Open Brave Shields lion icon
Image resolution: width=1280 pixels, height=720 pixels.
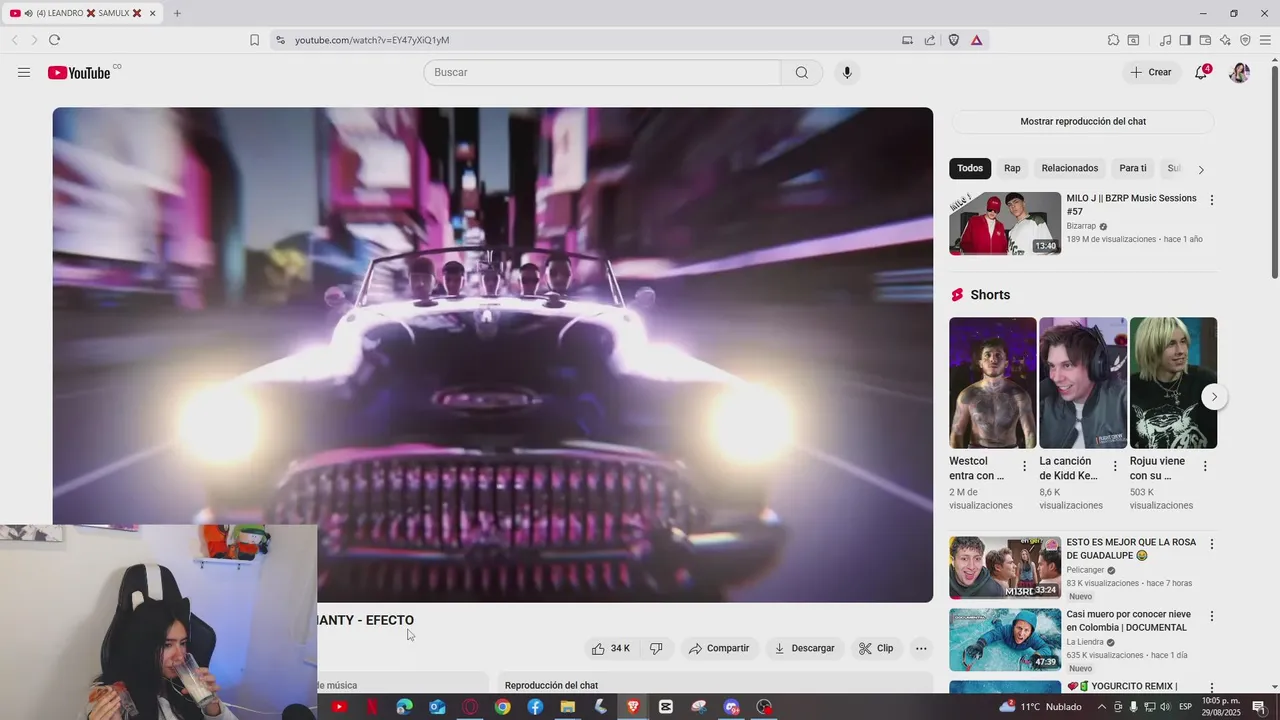(x=953, y=40)
